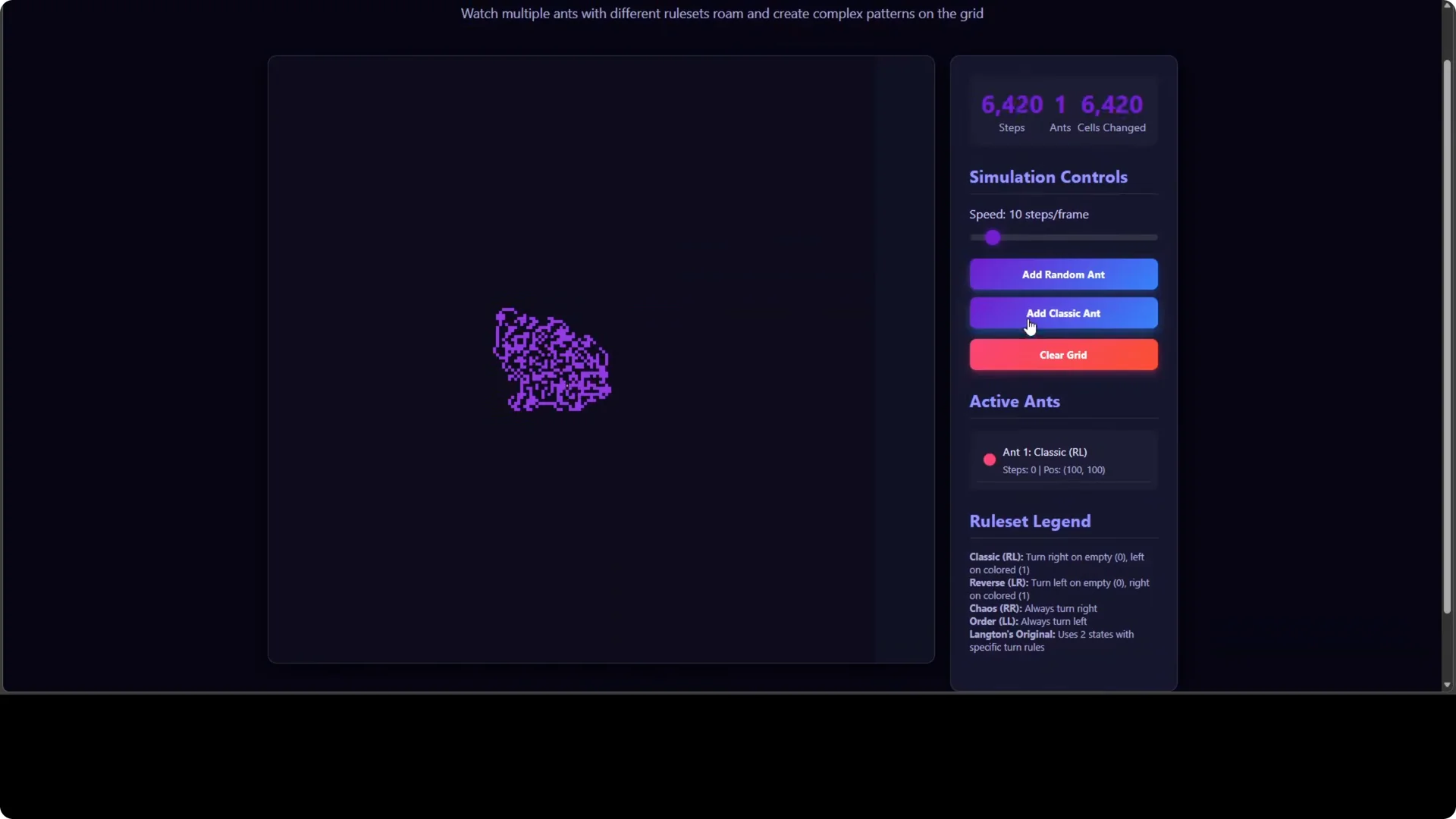Click the Reverse (LR) legend entry
Screen dimensions: 1456x819
tap(1059, 589)
